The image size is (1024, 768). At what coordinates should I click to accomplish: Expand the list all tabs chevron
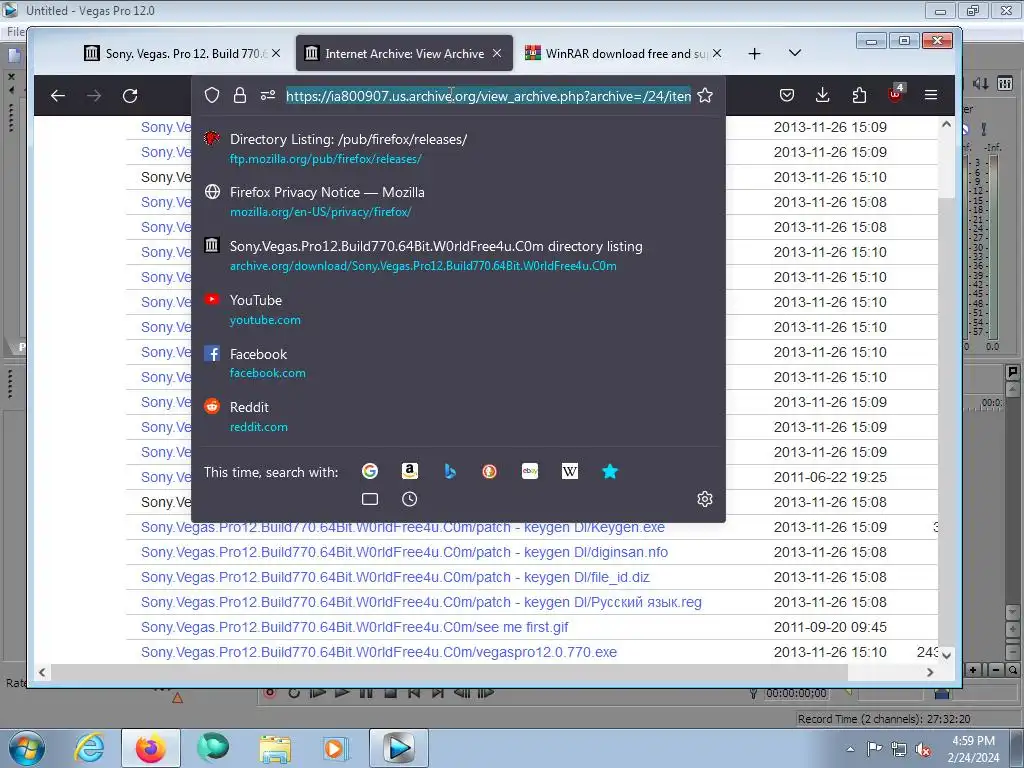point(795,53)
